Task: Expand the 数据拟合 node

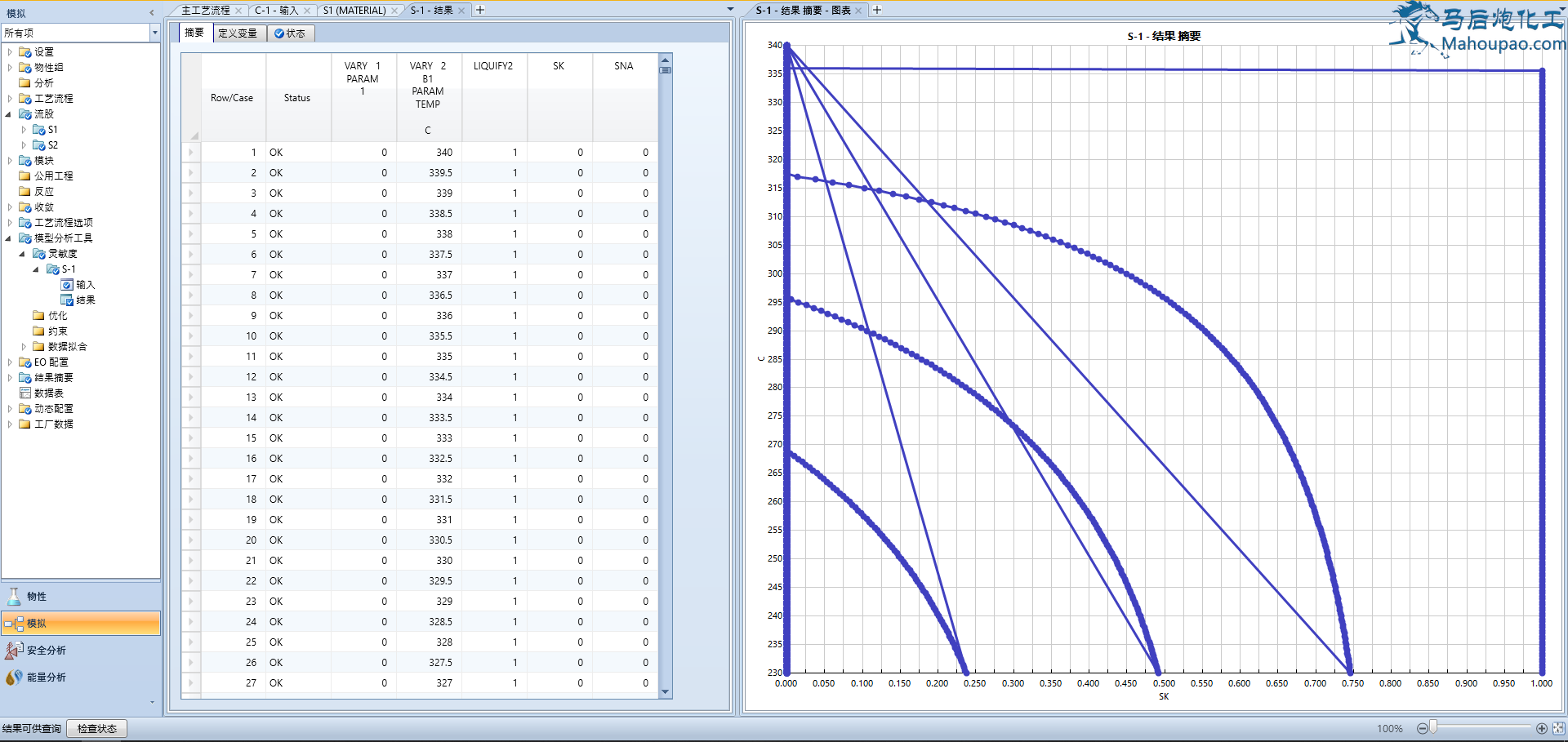Action: [23, 346]
